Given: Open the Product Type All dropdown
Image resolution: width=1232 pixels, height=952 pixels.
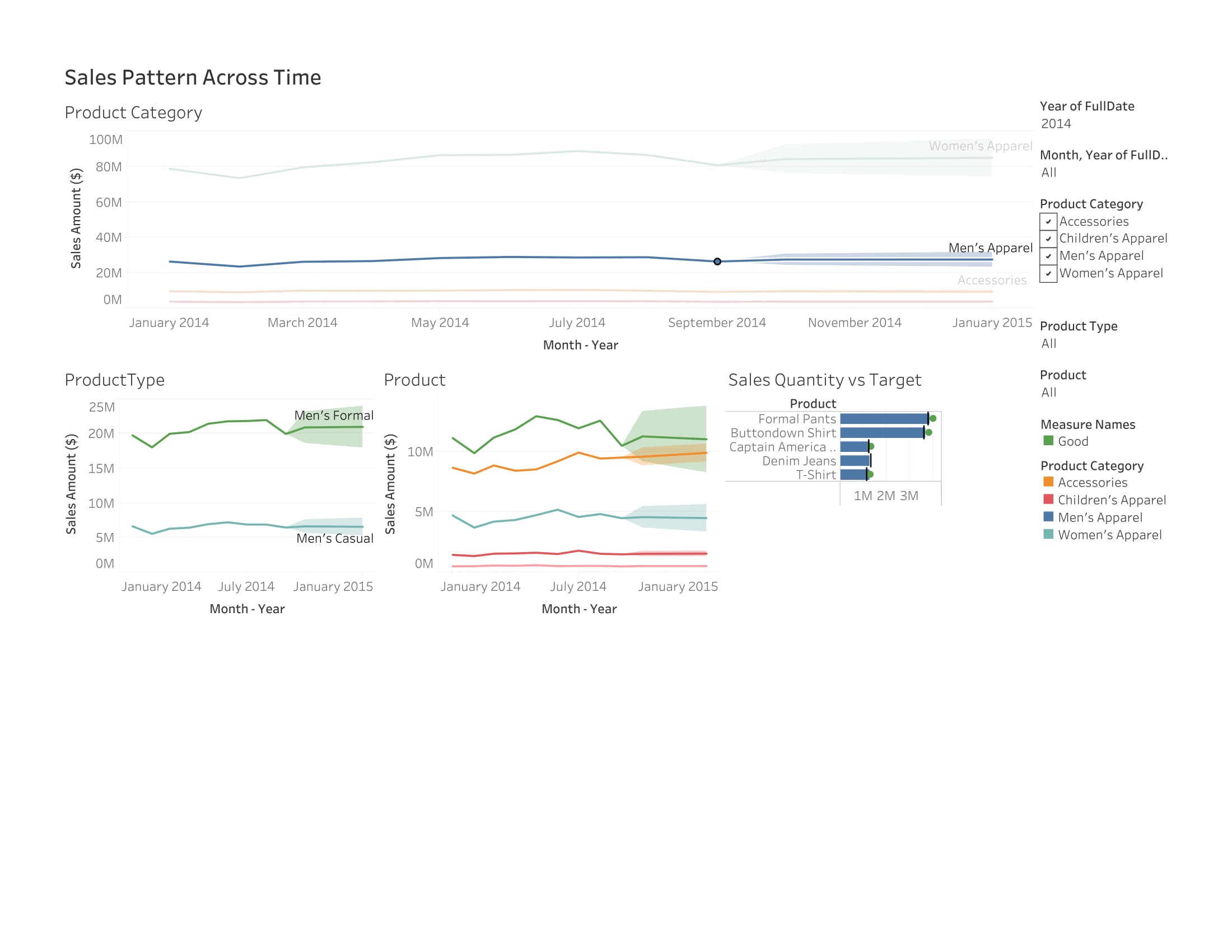Looking at the screenshot, I should 1049,343.
